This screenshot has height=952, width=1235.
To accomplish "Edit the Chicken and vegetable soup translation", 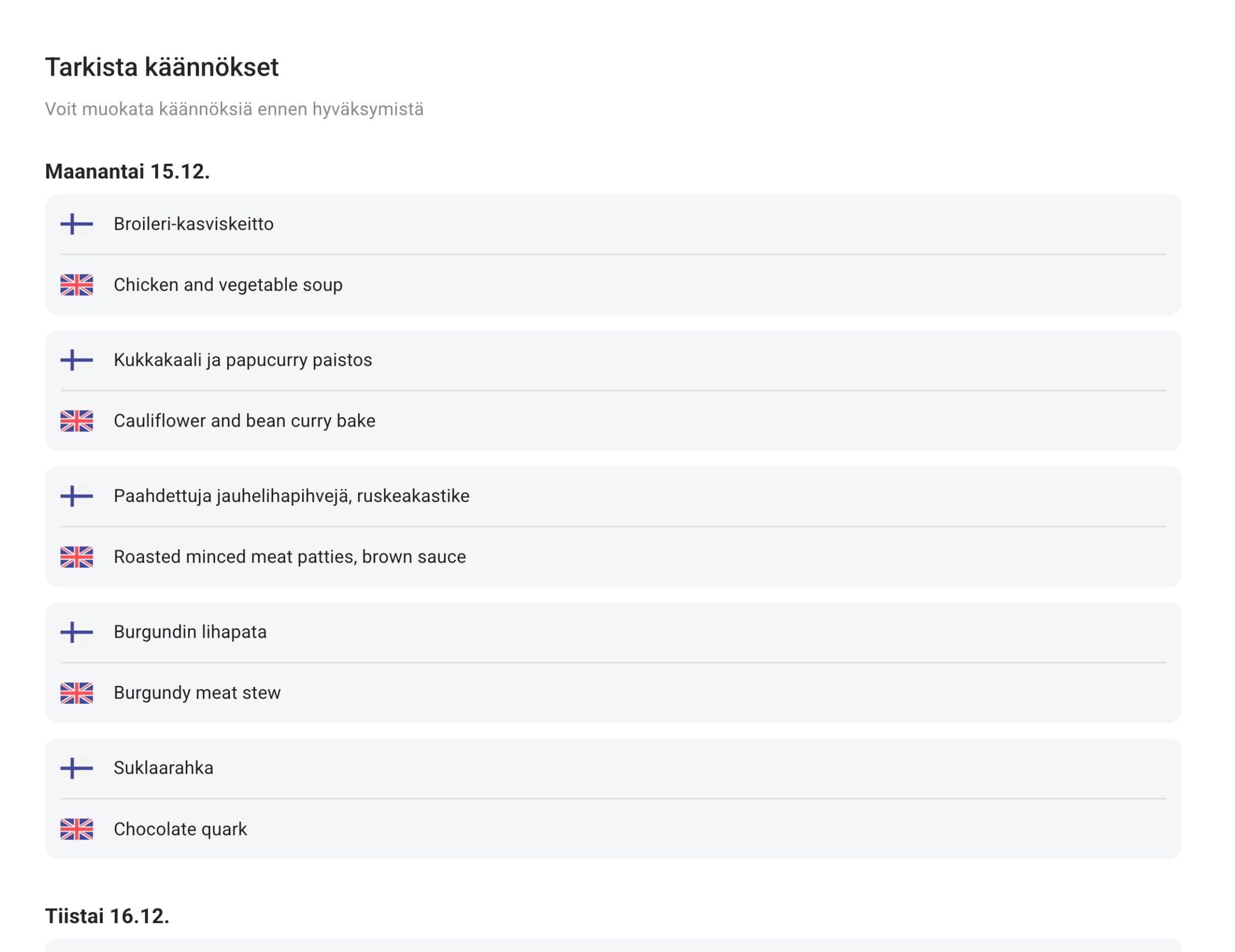I will (228, 285).
